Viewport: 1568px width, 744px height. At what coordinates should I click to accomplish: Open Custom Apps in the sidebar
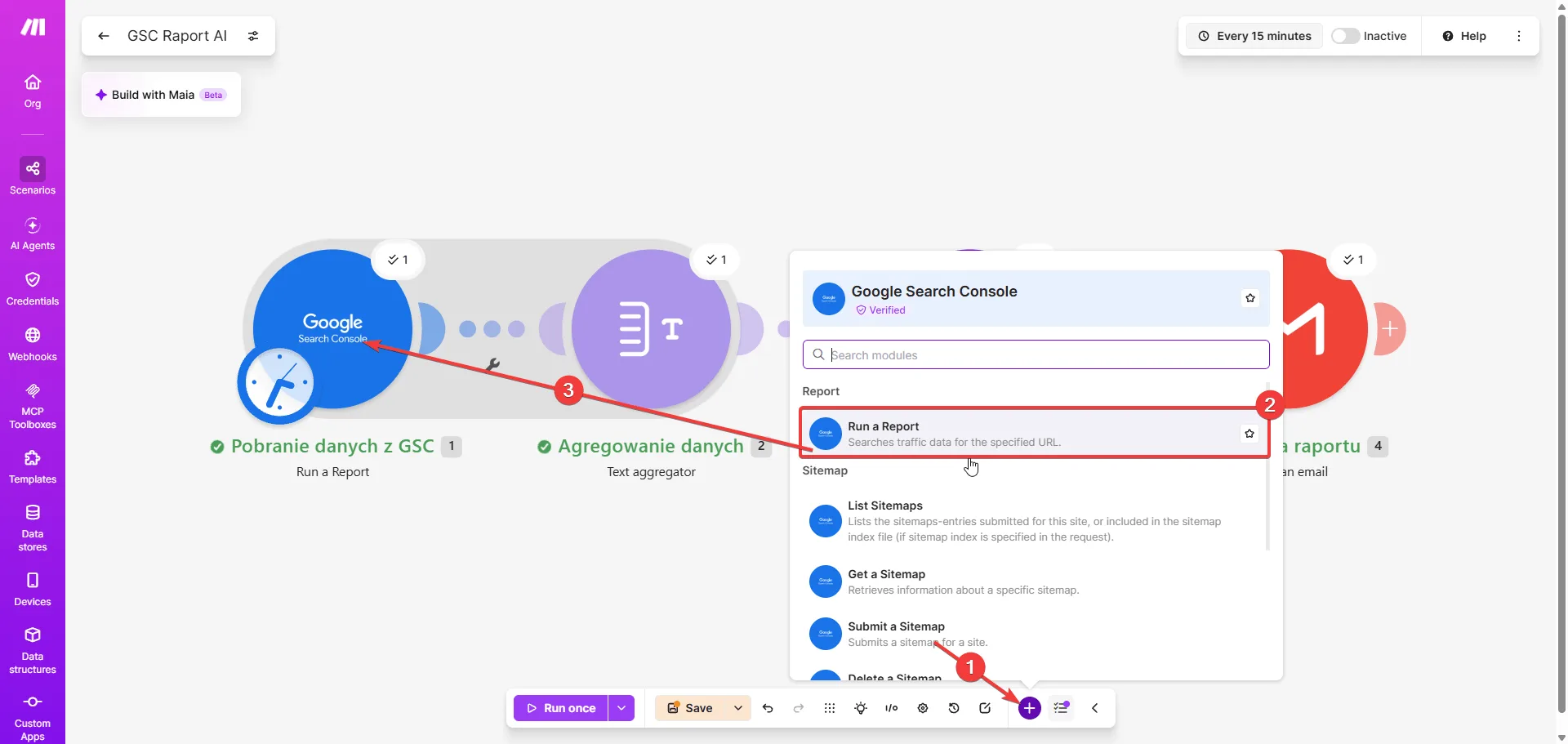click(x=33, y=718)
